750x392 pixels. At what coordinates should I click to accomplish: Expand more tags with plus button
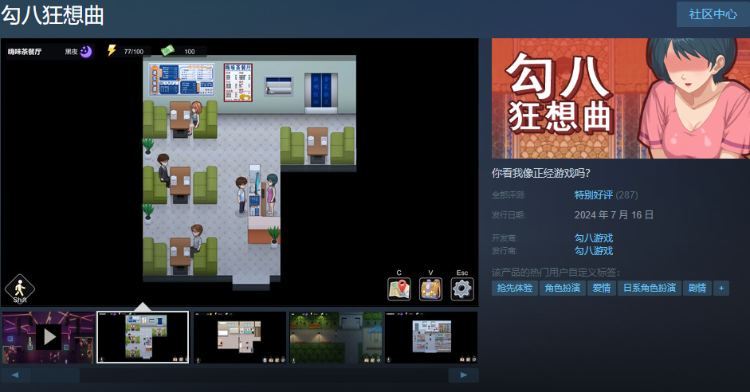point(721,288)
